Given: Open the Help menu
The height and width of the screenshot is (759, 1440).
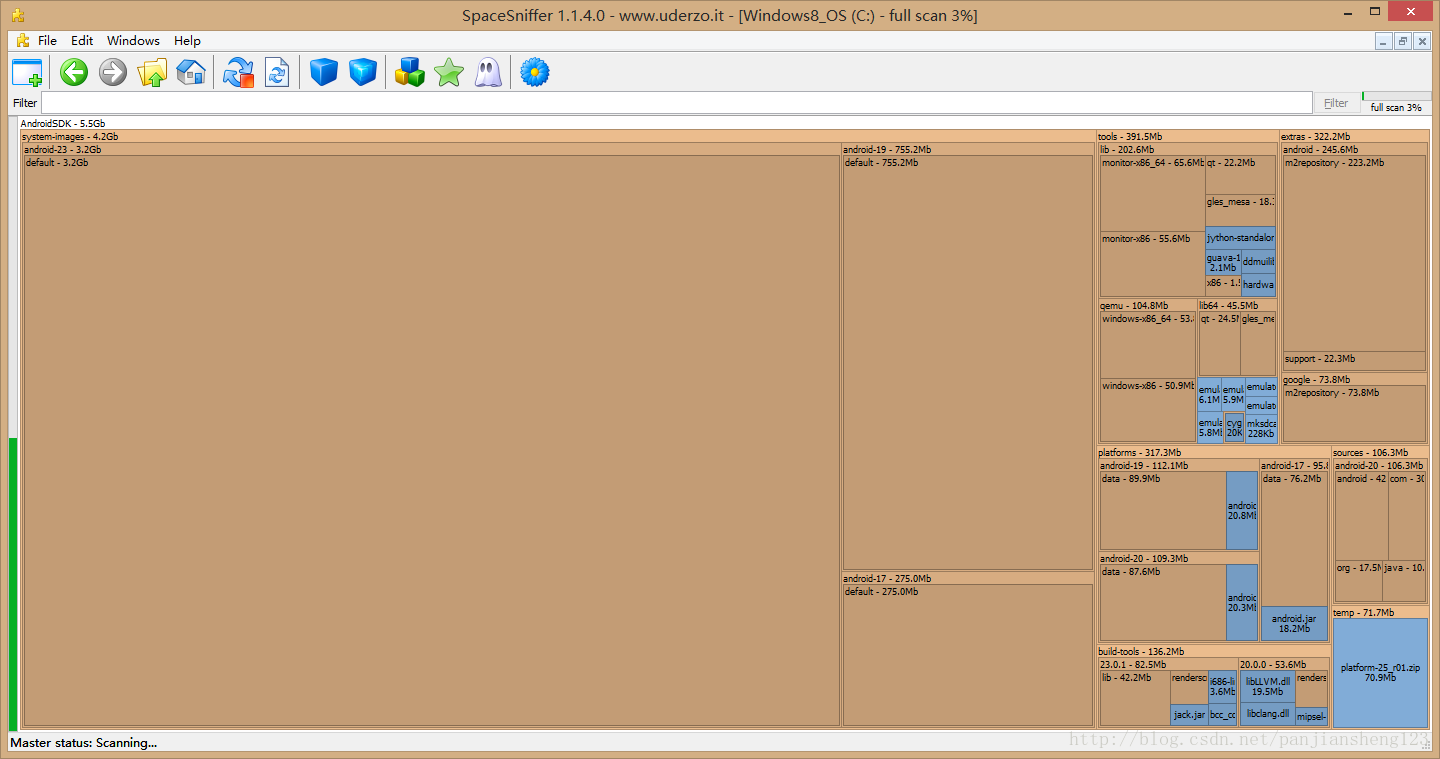Looking at the screenshot, I should pyautogui.click(x=187, y=41).
